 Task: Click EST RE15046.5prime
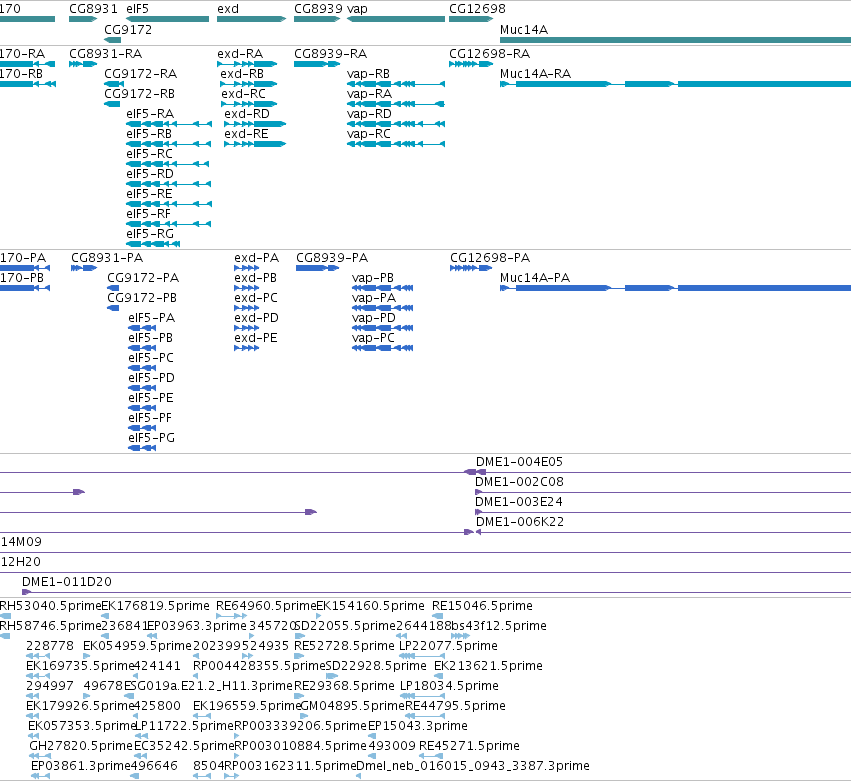point(482,606)
